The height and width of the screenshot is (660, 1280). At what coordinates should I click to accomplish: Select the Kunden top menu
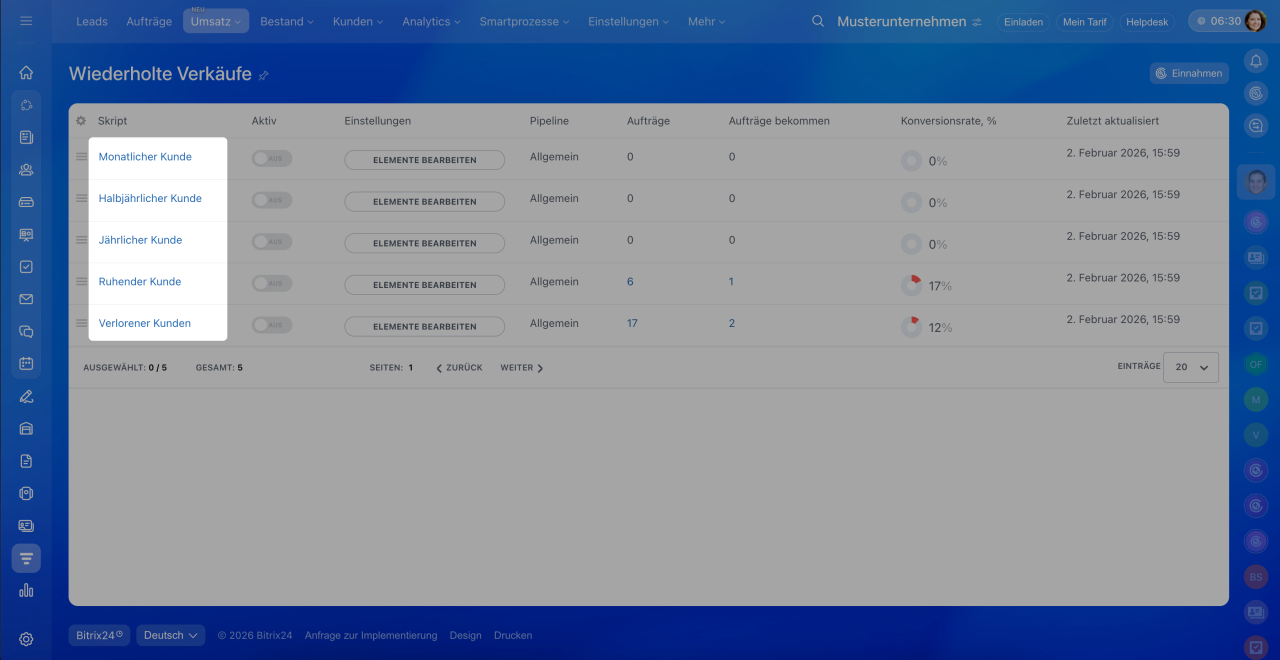(358, 21)
